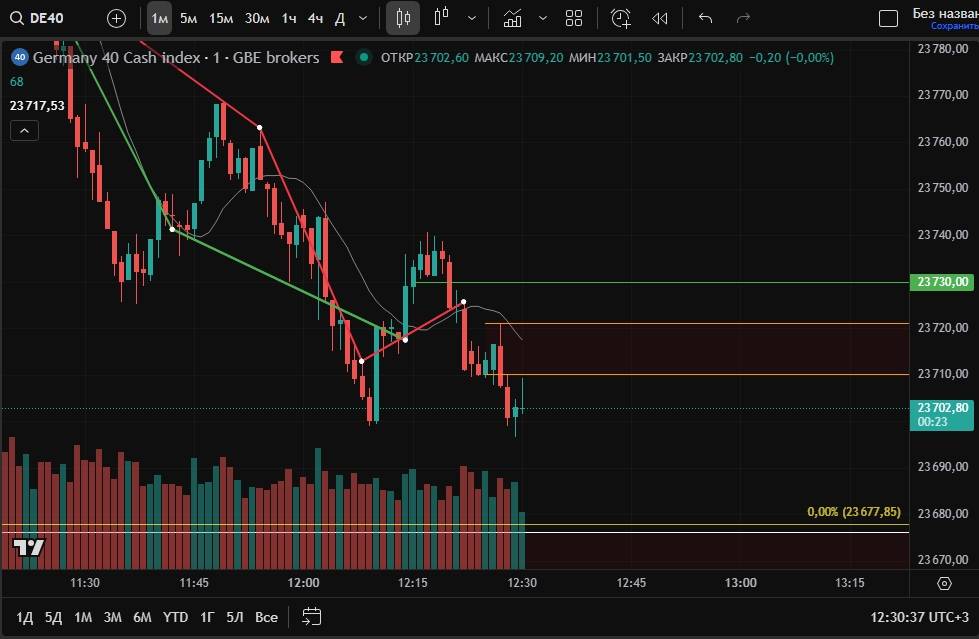Switch to the 15m timeframe
This screenshot has width=979, height=639.
(221, 18)
